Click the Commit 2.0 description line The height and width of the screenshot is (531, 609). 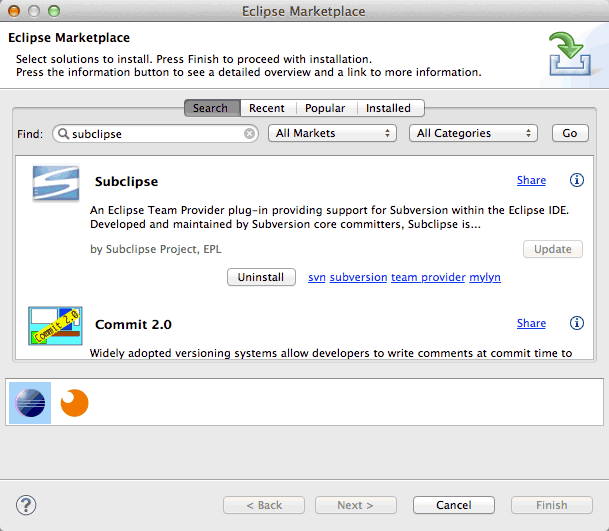(x=331, y=353)
